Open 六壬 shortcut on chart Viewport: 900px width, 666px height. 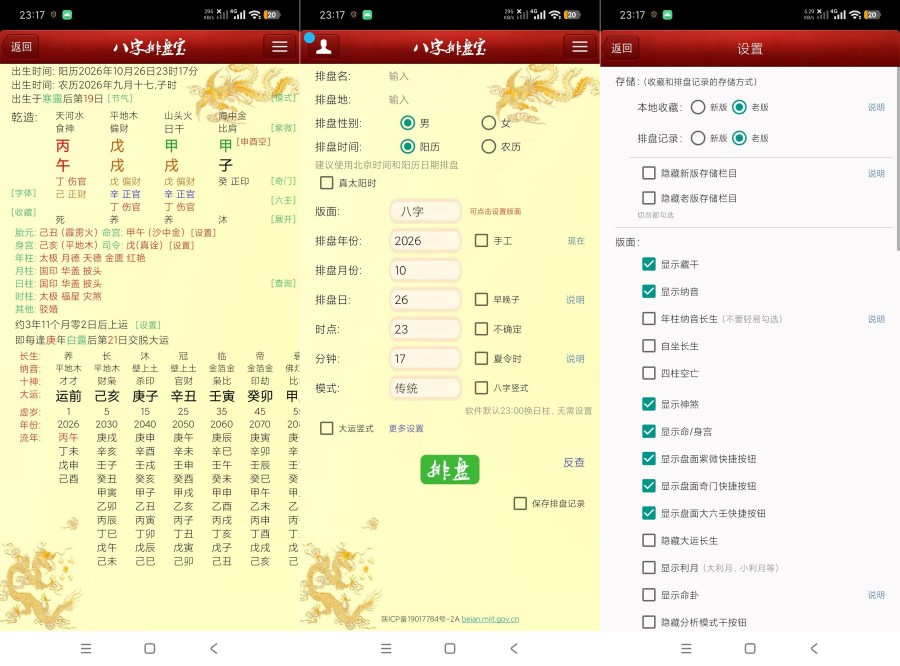[x=283, y=200]
